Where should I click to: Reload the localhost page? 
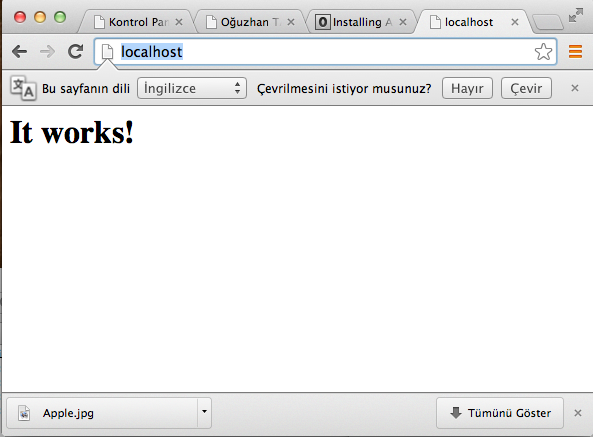point(75,51)
